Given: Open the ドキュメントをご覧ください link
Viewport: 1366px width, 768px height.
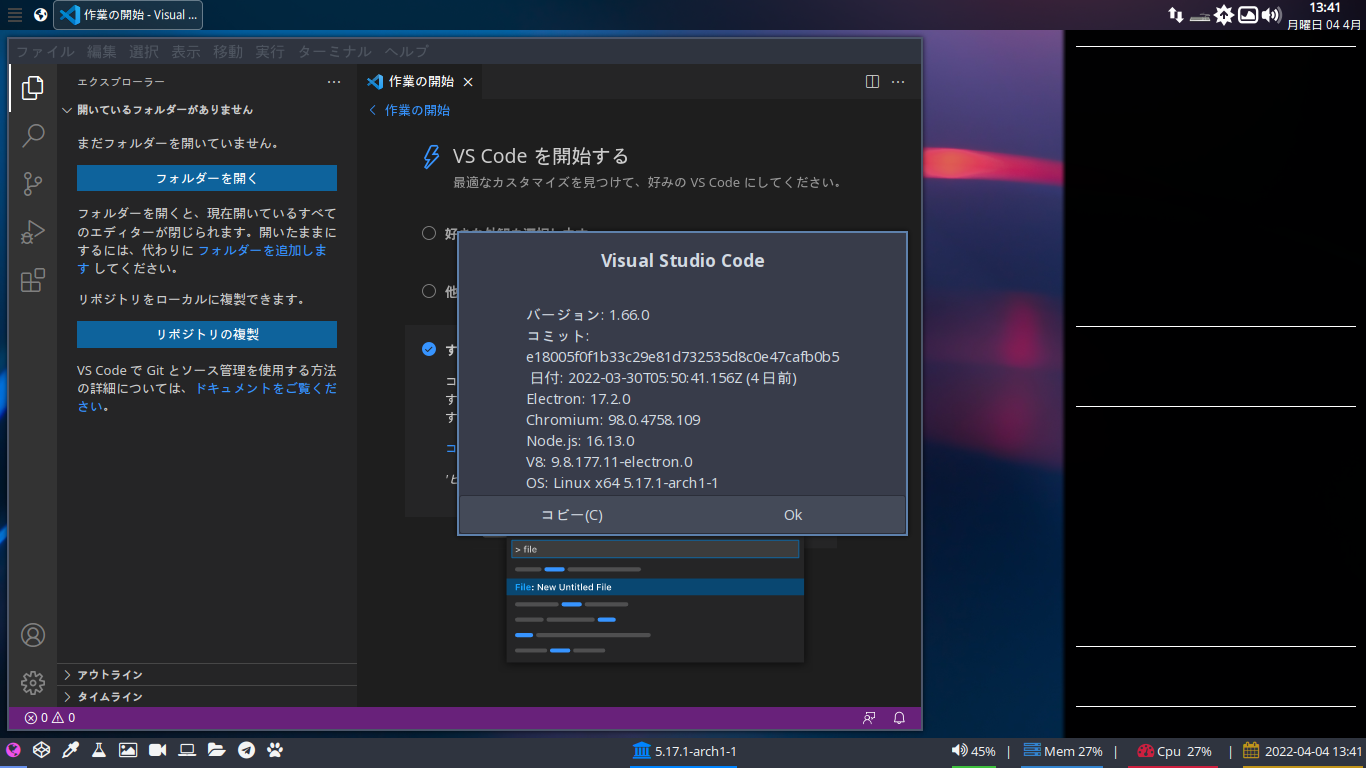Looking at the screenshot, I should (x=265, y=388).
